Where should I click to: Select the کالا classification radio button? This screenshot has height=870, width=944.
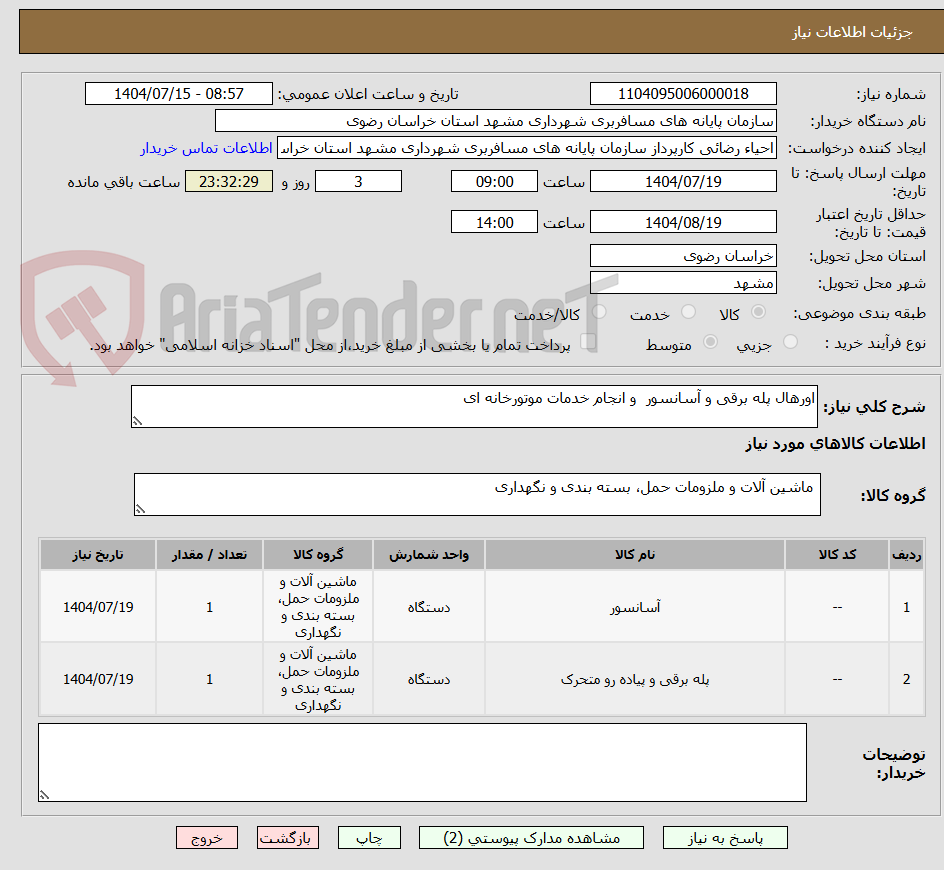(760, 310)
